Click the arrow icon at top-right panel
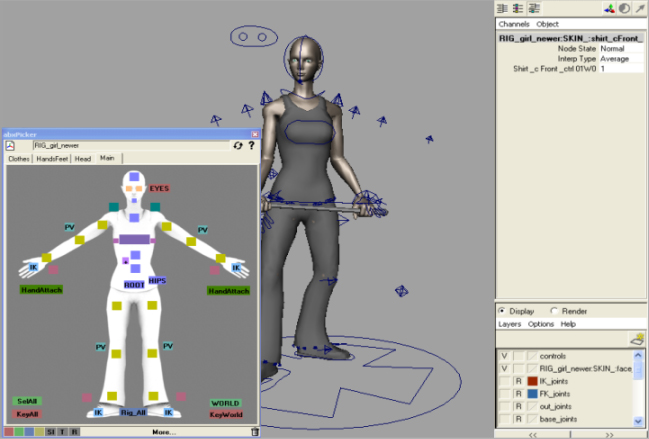Viewport: 649px width, 439px height. tap(639, 8)
